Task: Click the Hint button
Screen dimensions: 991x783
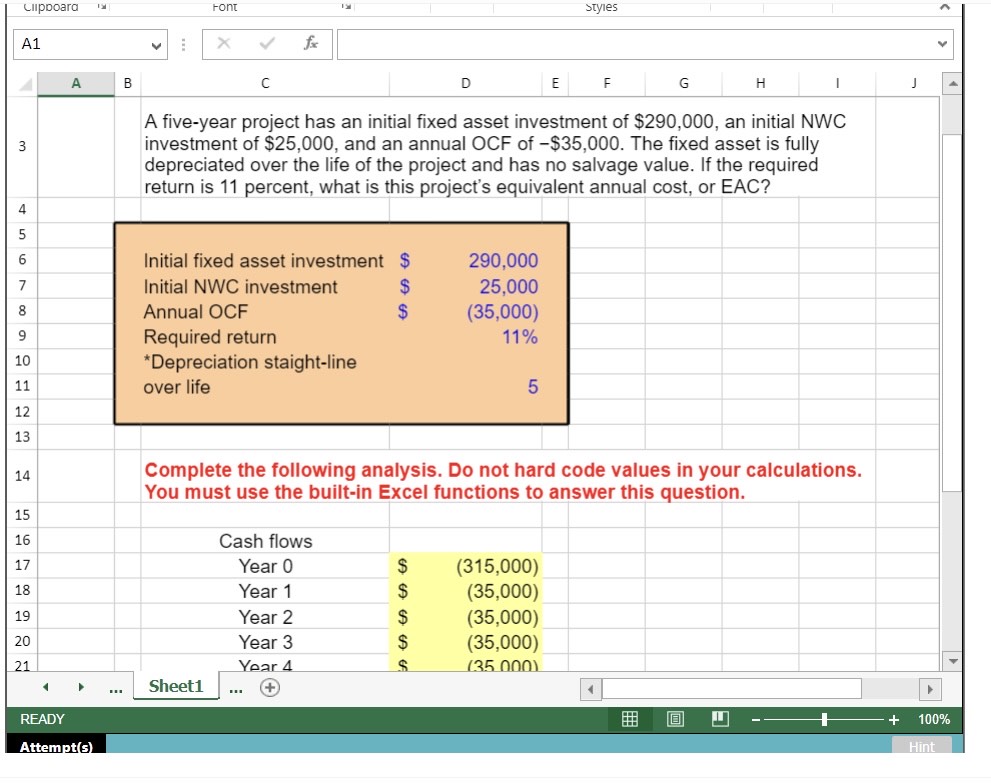Action: (921, 746)
